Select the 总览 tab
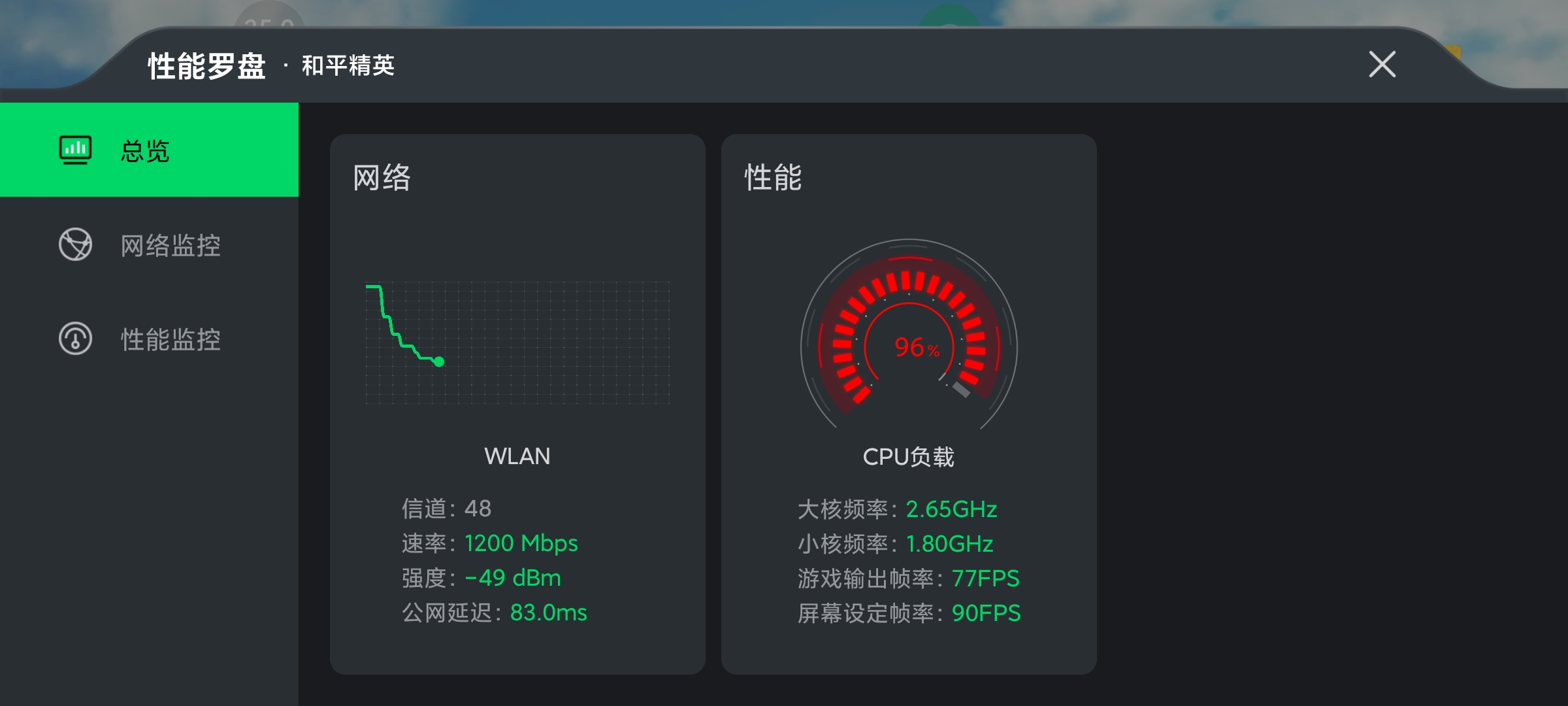This screenshot has width=1568, height=706. 149,150
